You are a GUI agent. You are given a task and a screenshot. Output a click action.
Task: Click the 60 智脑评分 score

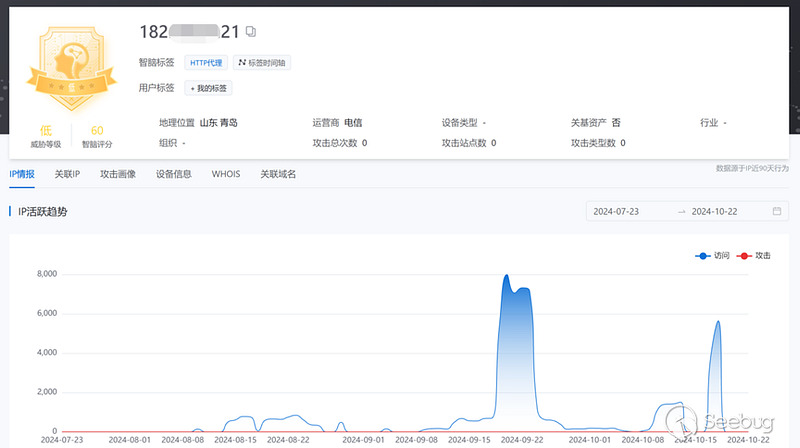coord(97,136)
